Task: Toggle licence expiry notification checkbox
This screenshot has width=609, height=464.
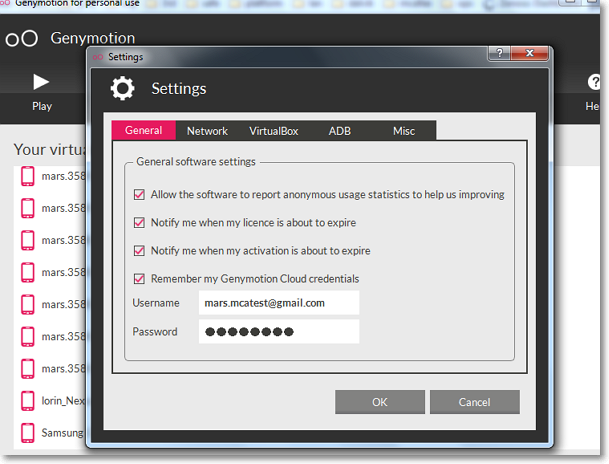Action: [139, 222]
